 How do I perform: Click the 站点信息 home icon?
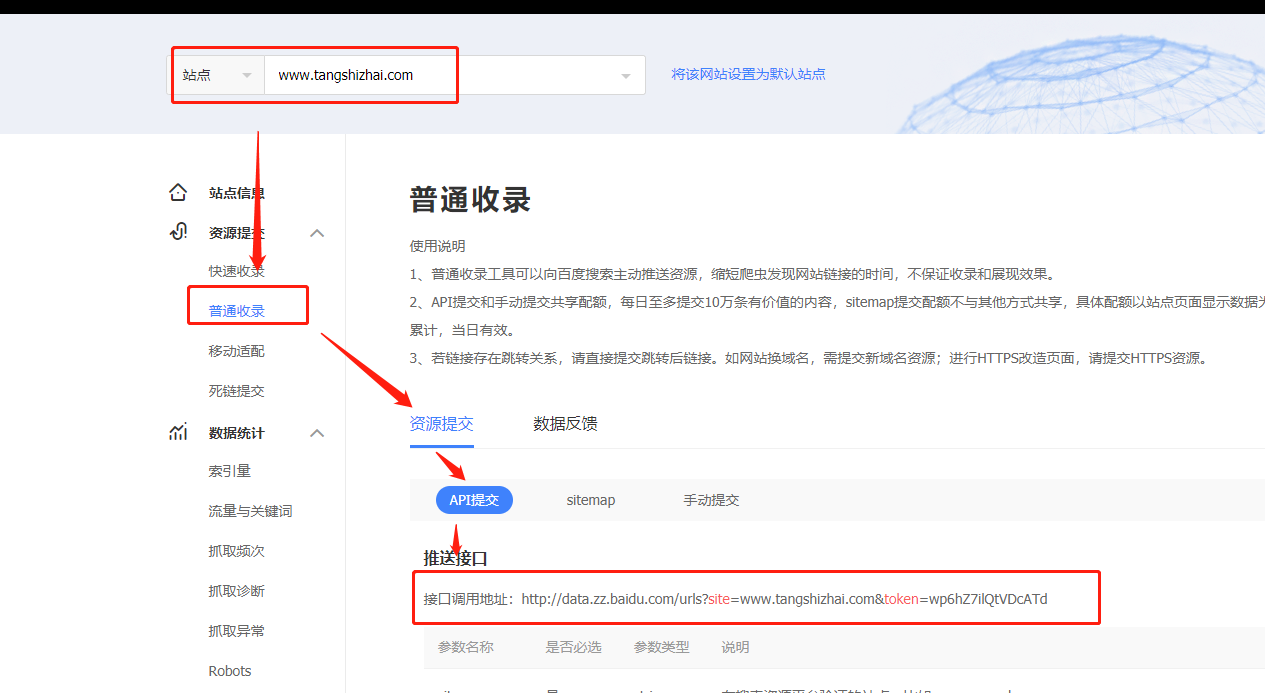178,192
